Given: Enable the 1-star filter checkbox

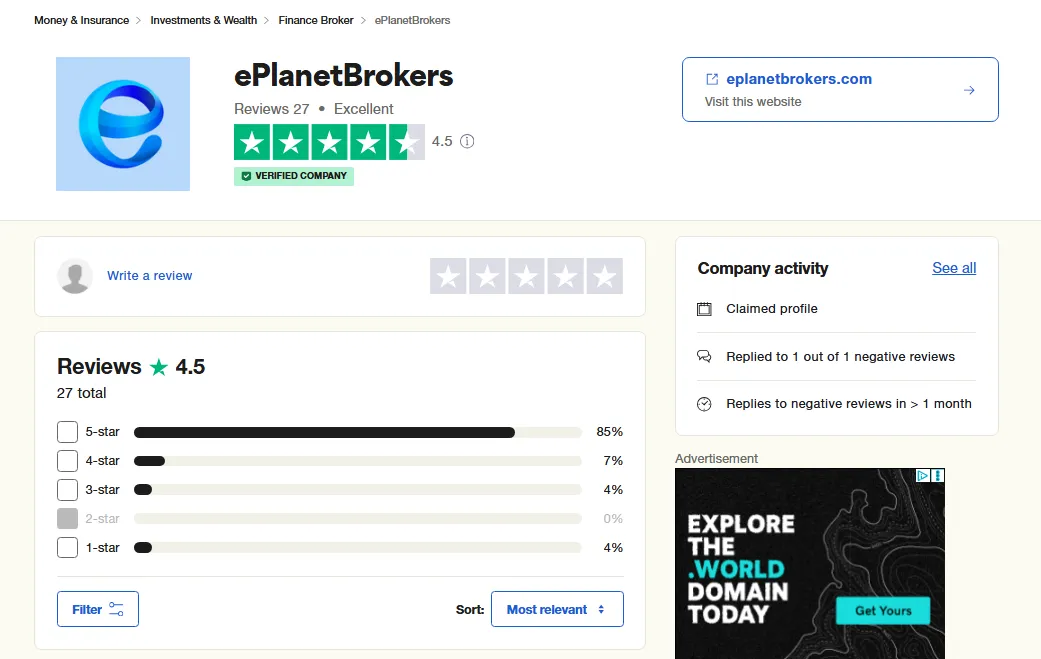Looking at the screenshot, I should click(67, 548).
